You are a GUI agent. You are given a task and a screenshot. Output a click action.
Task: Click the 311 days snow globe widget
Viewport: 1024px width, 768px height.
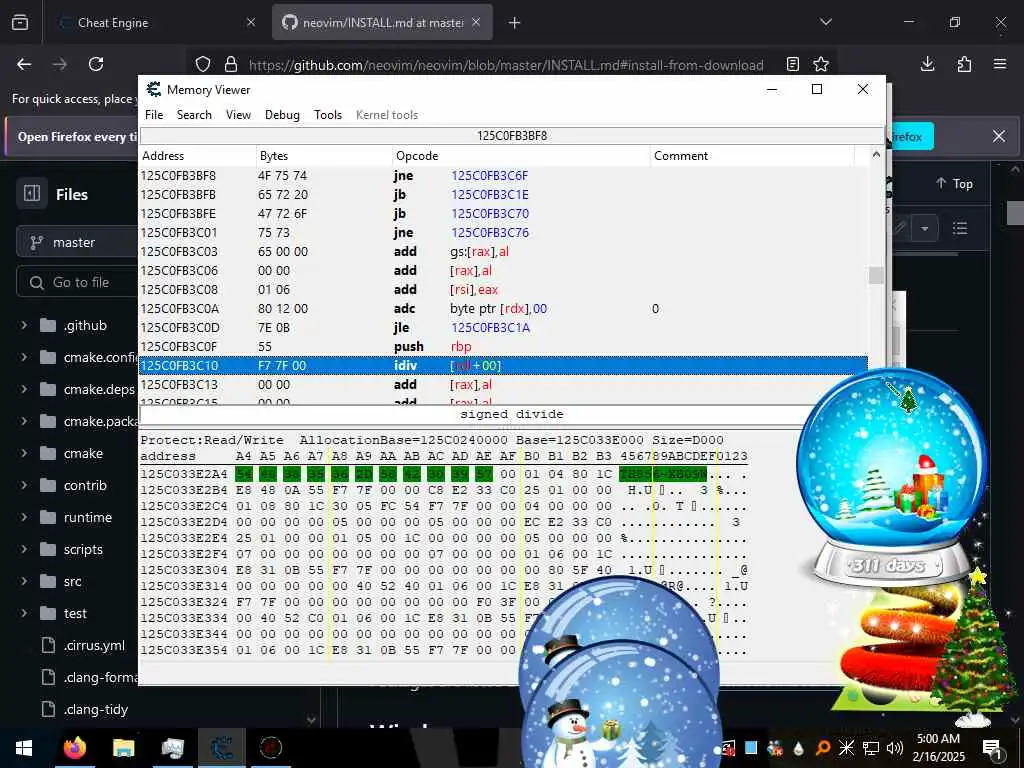891,477
